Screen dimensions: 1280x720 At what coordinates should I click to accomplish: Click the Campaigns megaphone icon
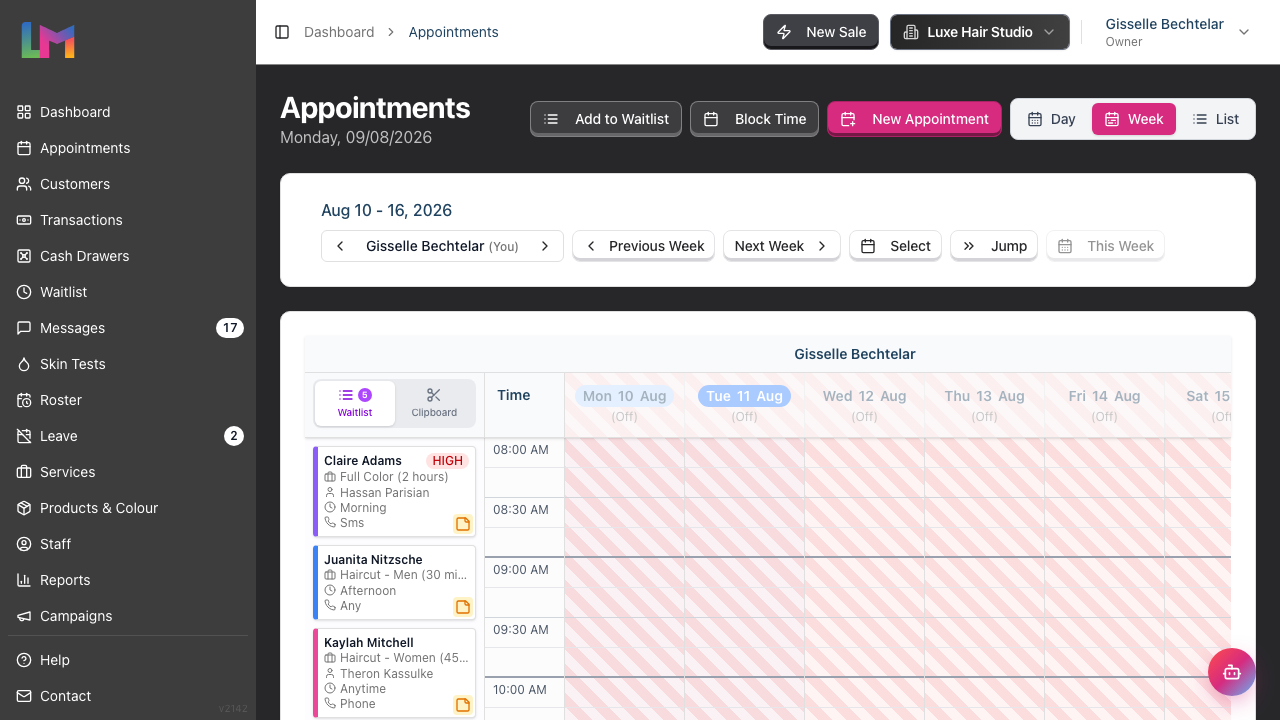(x=24, y=616)
